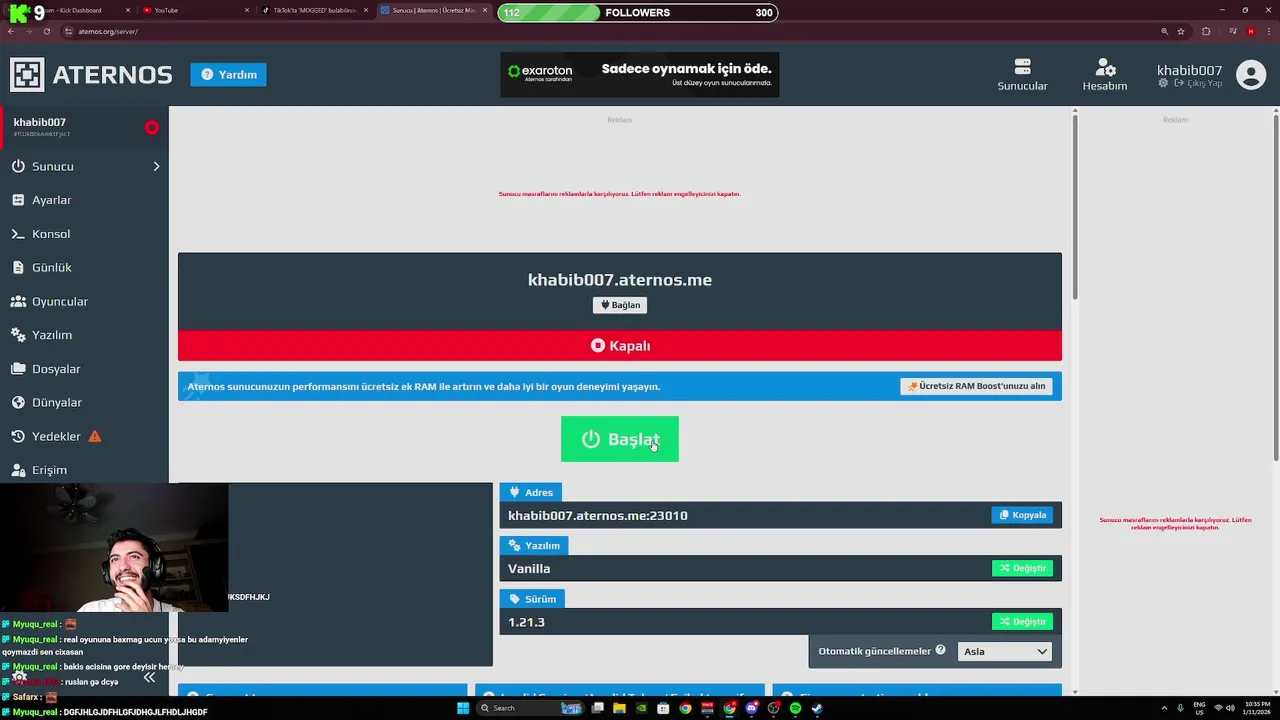
Task: Click the user avatar icon
Action: pyautogui.click(x=1251, y=75)
